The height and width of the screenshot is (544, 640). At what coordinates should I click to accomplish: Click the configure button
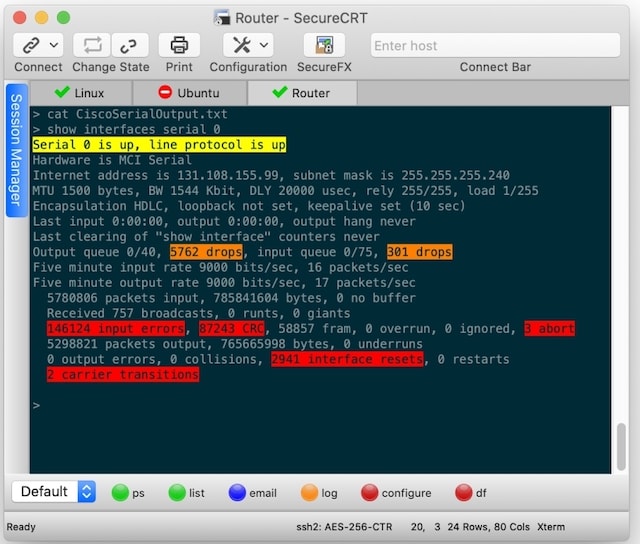coord(396,493)
